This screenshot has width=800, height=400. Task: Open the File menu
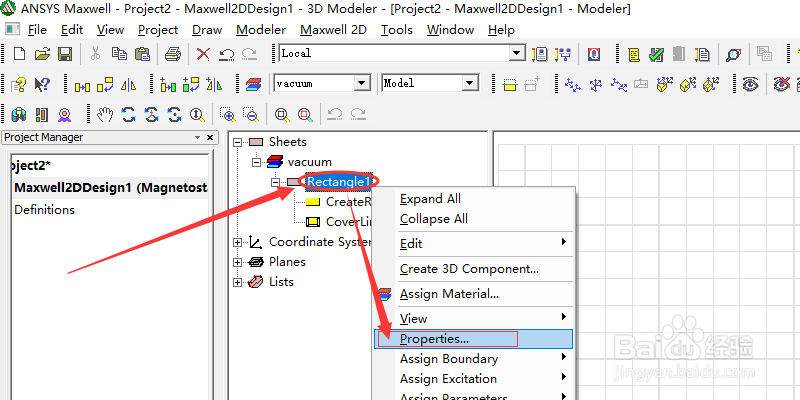coord(37,30)
